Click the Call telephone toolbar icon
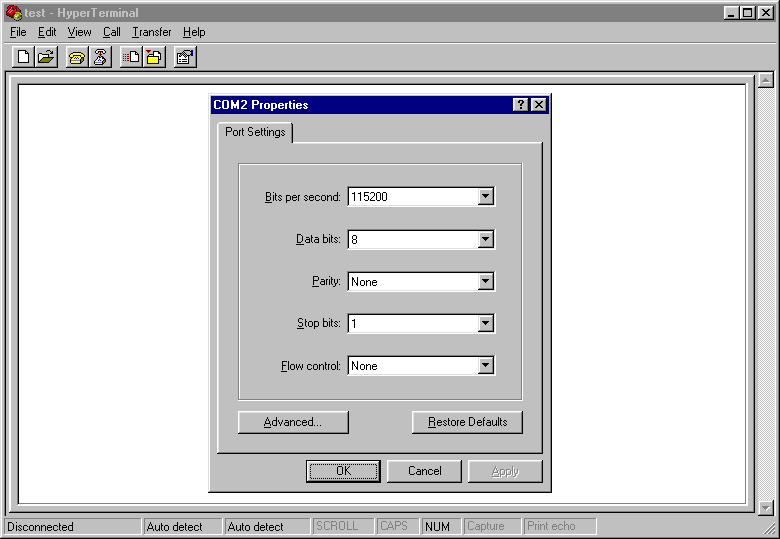The image size is (780, 539). (x=77, y=57)
